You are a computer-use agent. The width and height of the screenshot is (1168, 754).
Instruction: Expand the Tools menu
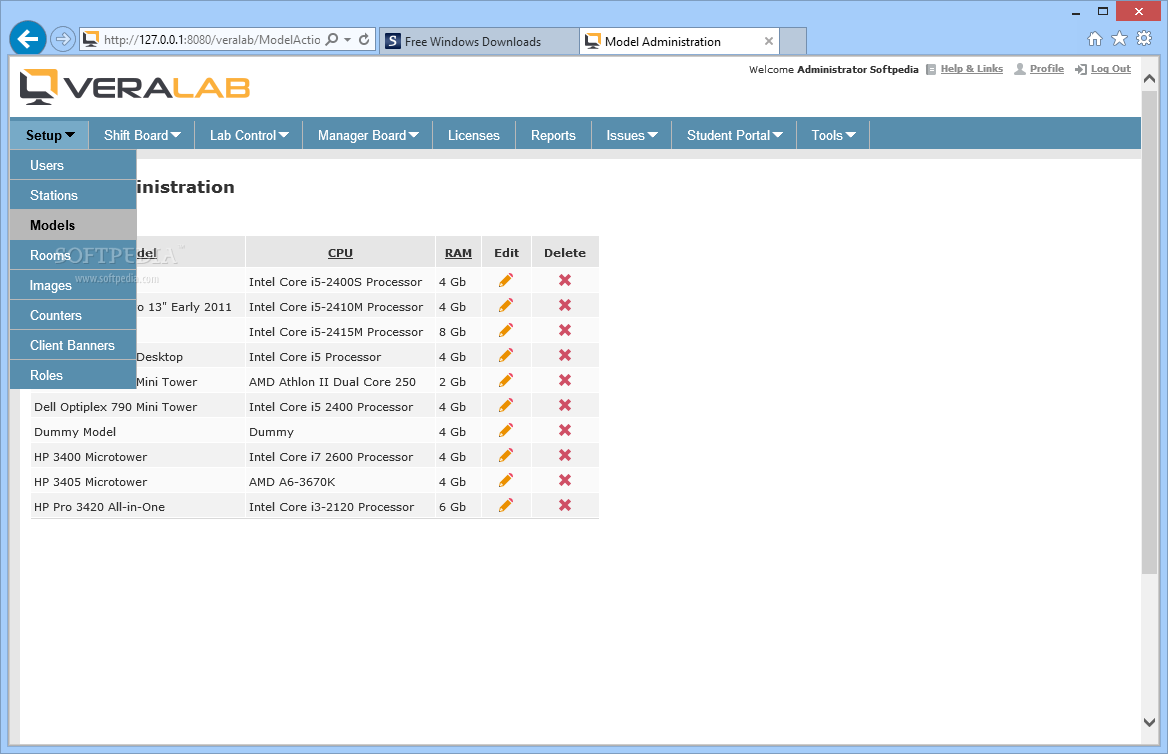click(x=834, y=136)
